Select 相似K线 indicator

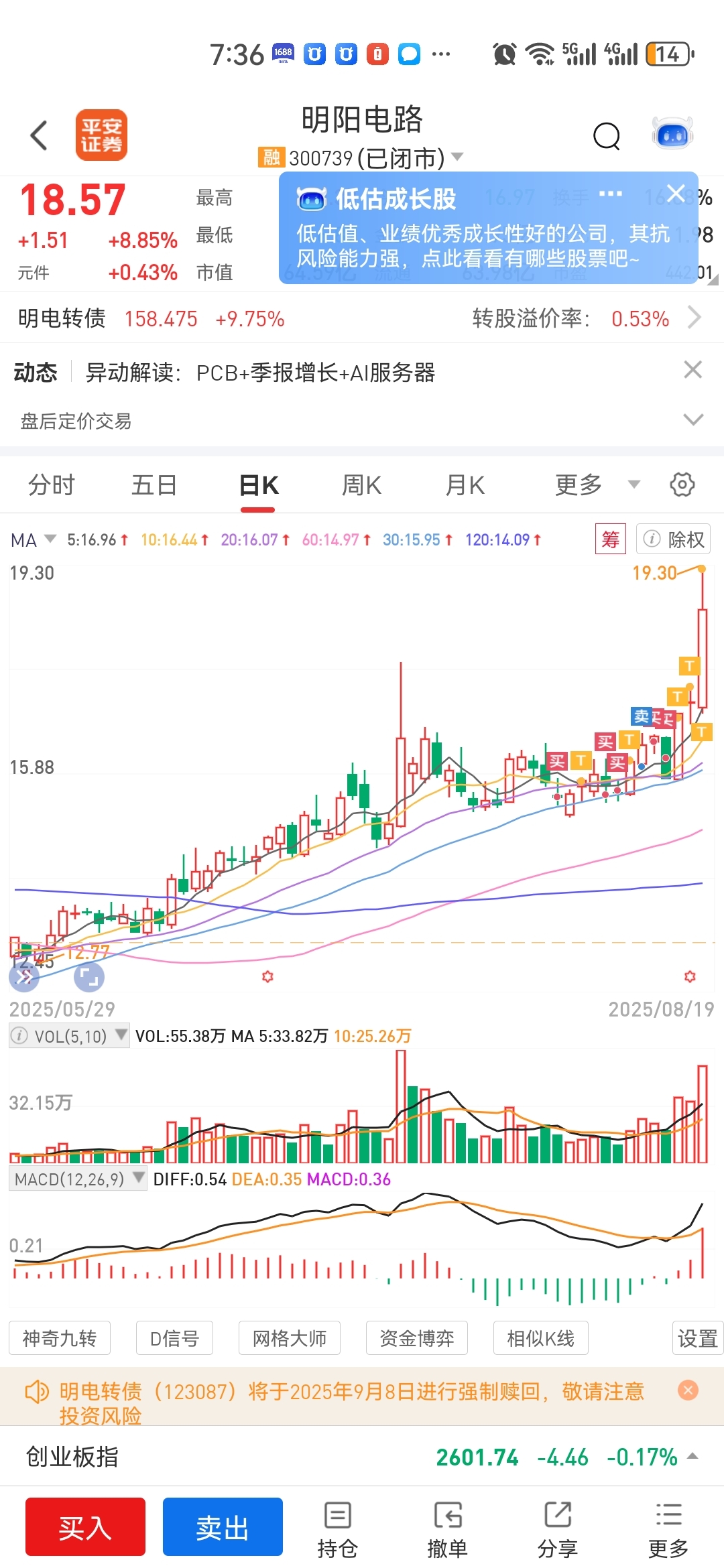(541, 1338)
